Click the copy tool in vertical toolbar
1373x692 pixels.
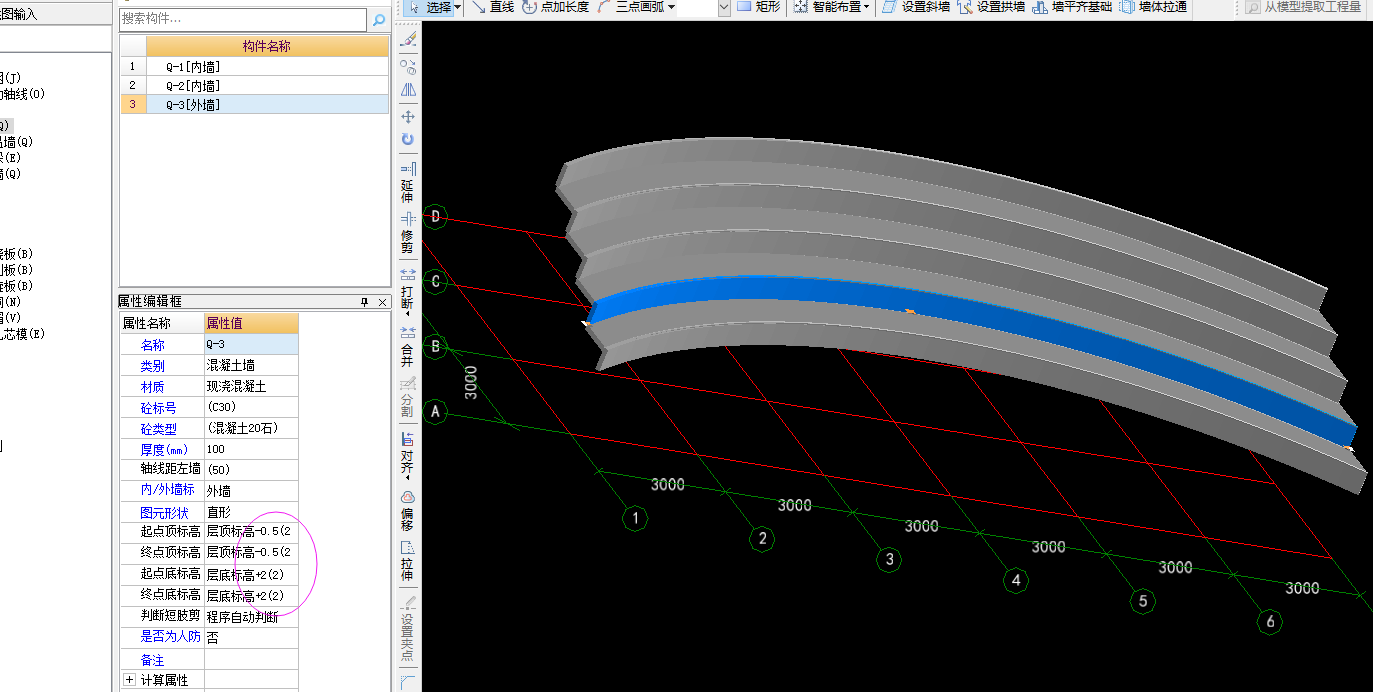[408, 66]
